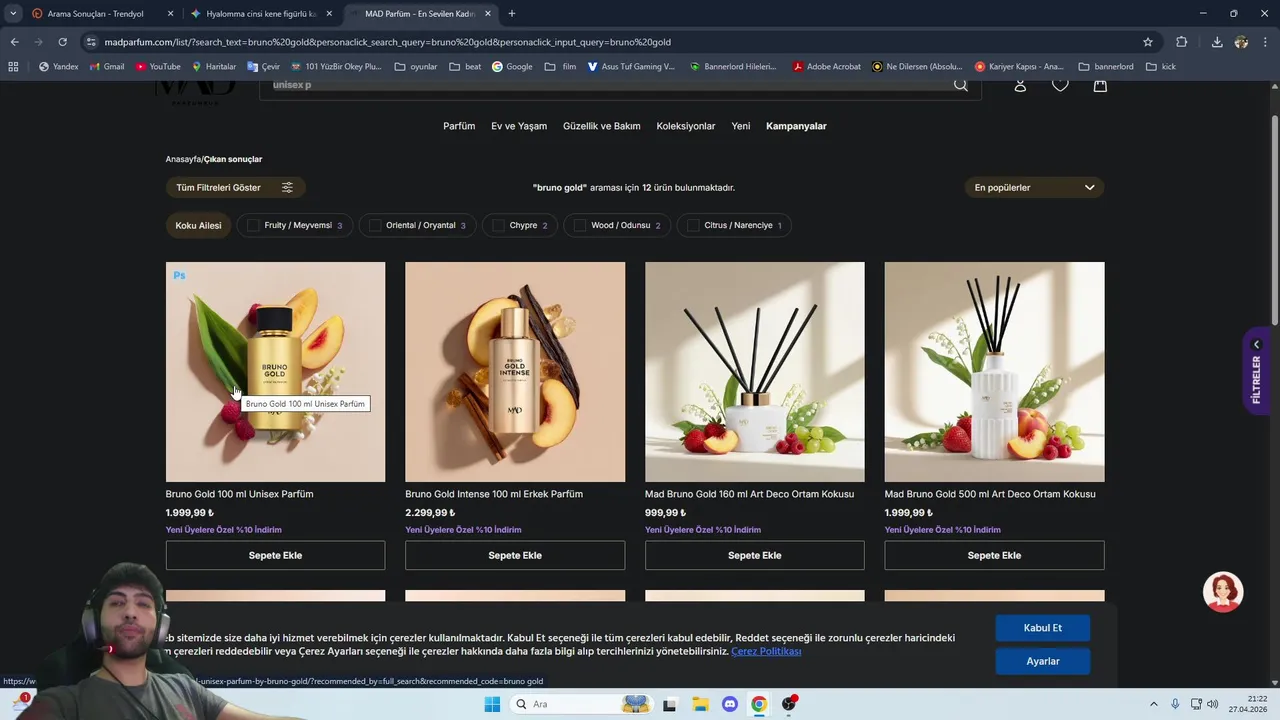The height and width of the screenshot is (720, 1280).
Task: Reload the page with the refresh icon
Action: [x=62, y=42]
